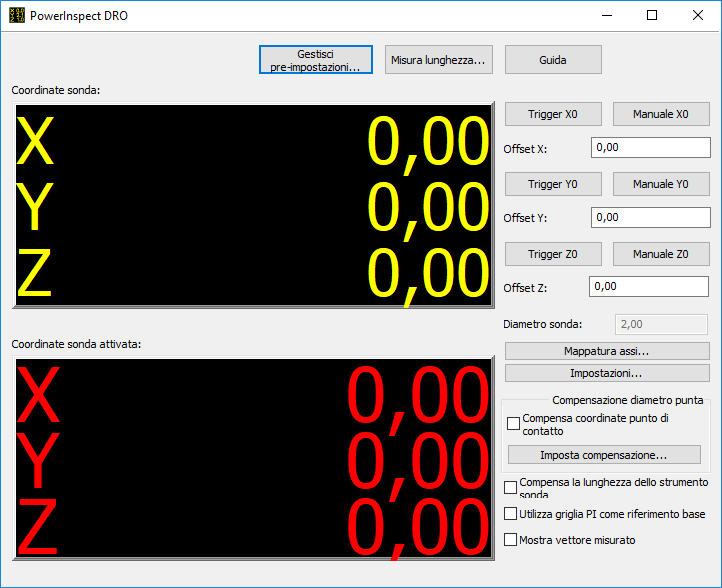Toggle Compensa la lunghezza dello strumento sonda
This screenshot has height=588, width=722.
(x=510, y=487)
